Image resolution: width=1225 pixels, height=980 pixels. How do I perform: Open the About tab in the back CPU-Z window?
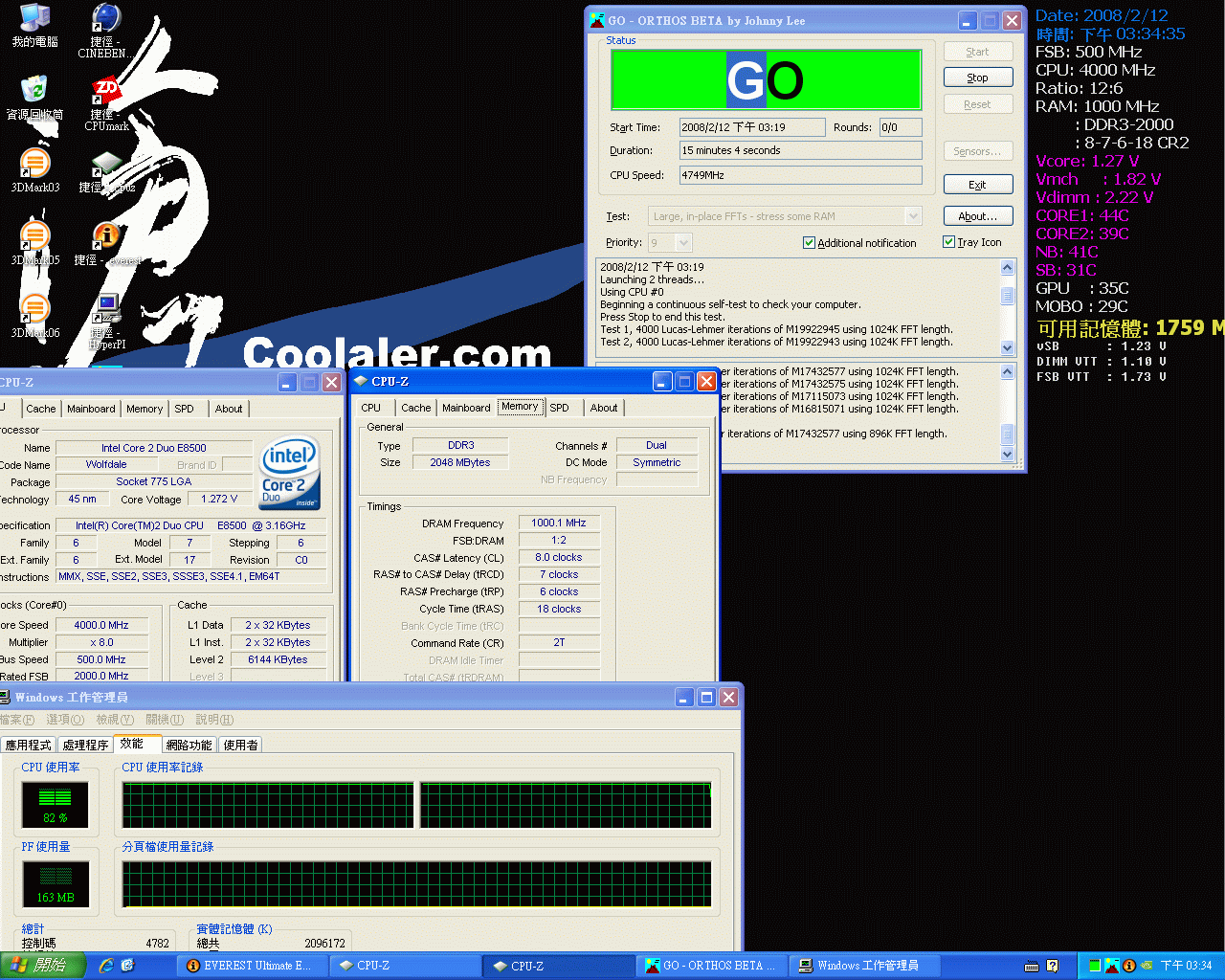[x=229, y=409]
